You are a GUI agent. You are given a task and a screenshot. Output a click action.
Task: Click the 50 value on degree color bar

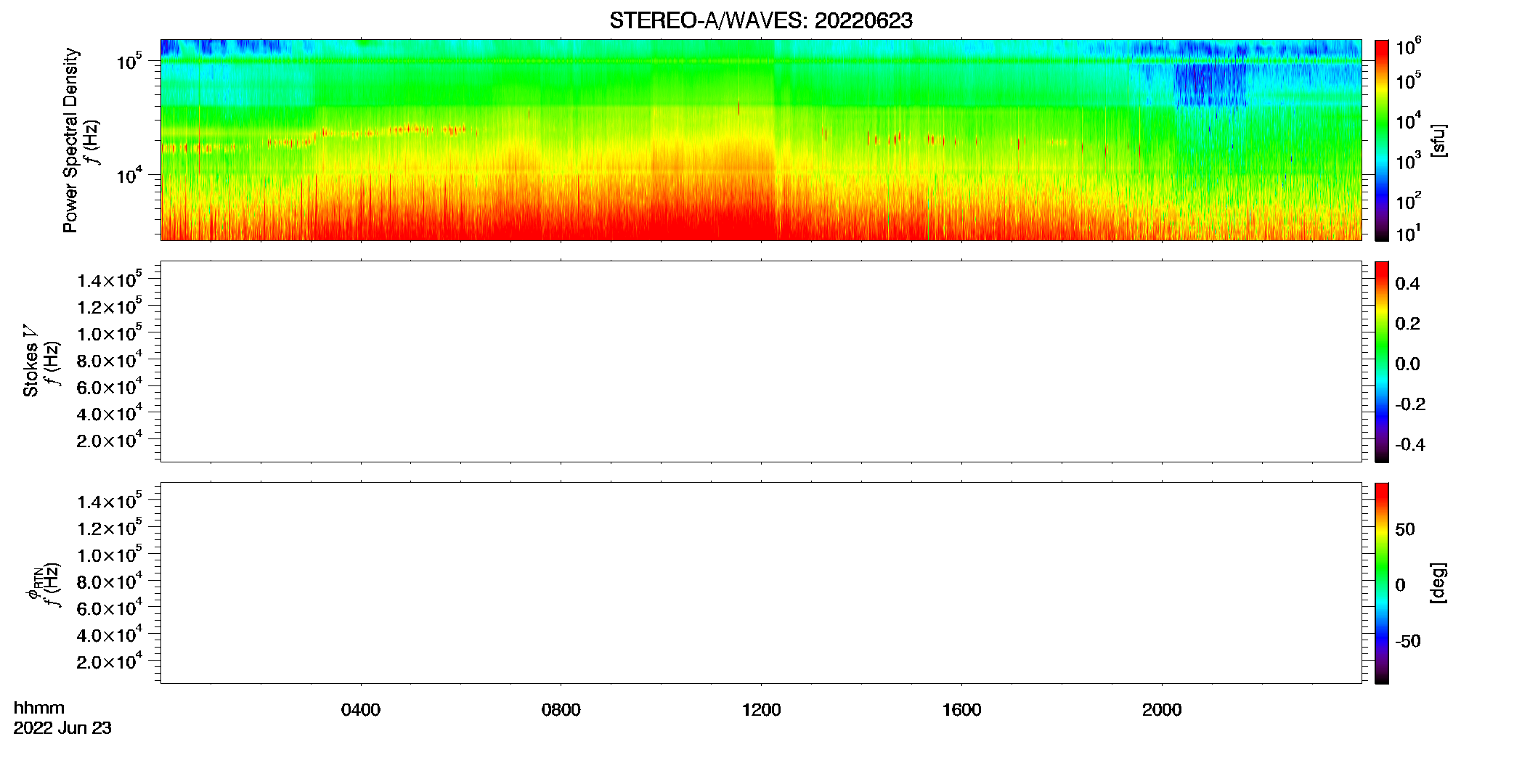[x=1405, y=529]
